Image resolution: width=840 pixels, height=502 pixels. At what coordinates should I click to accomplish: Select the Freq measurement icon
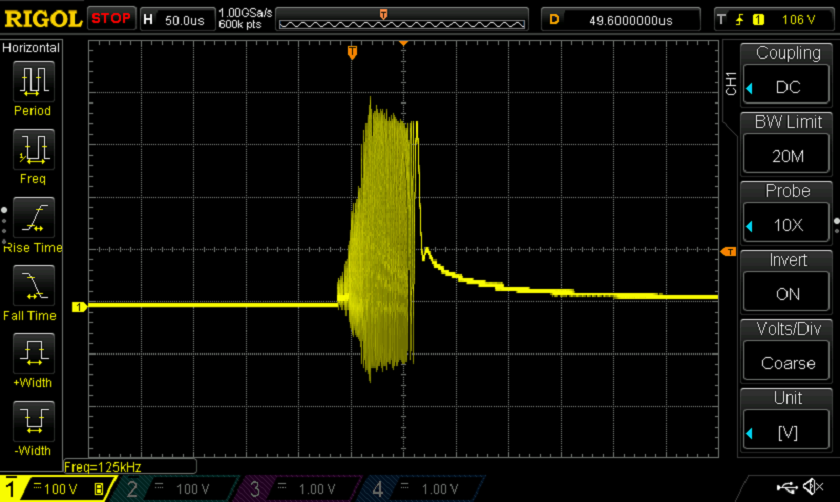point(33,148)
